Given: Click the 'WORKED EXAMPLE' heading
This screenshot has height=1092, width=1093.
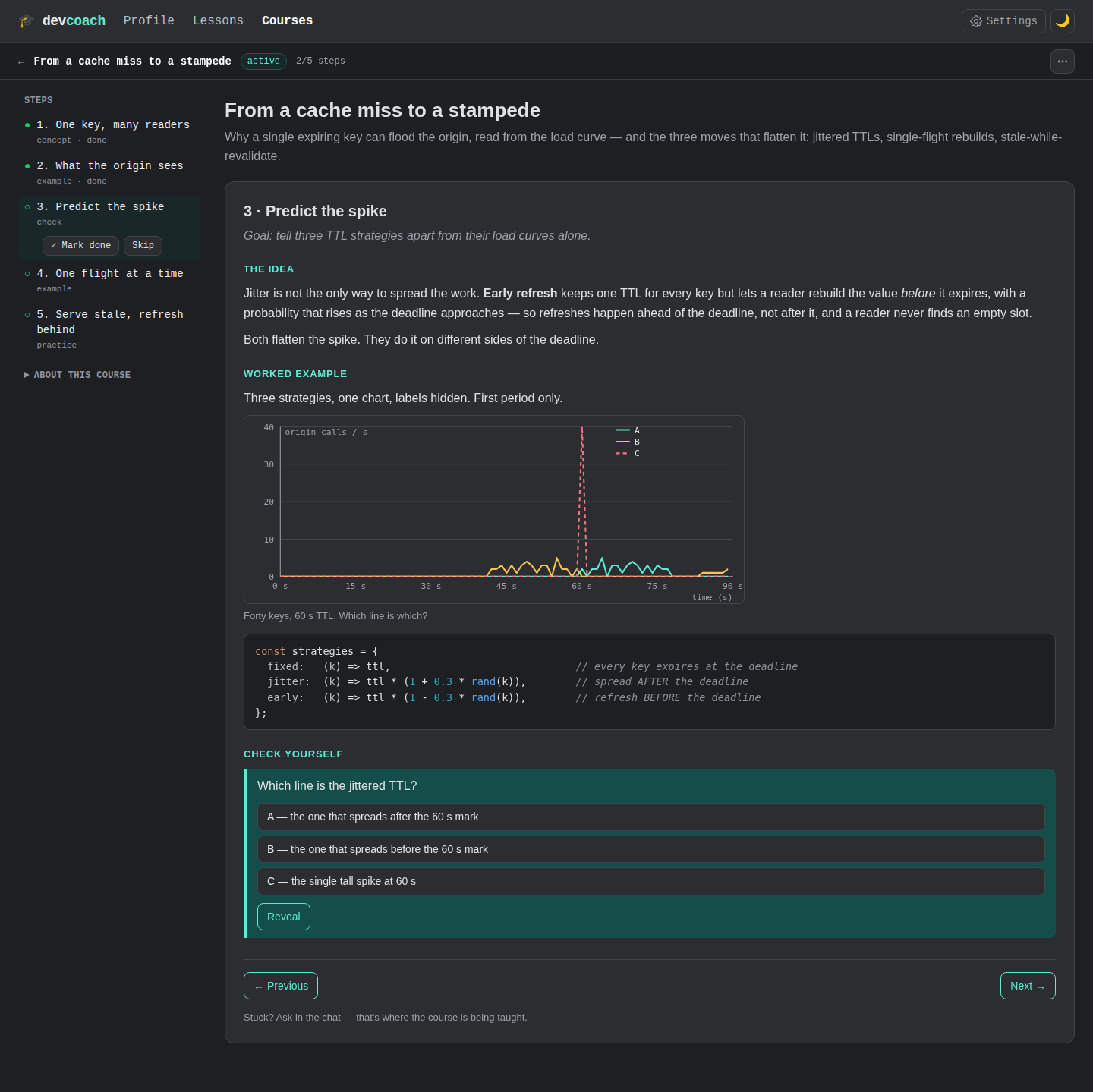Looking at the screenshot, I should point(295,374).
